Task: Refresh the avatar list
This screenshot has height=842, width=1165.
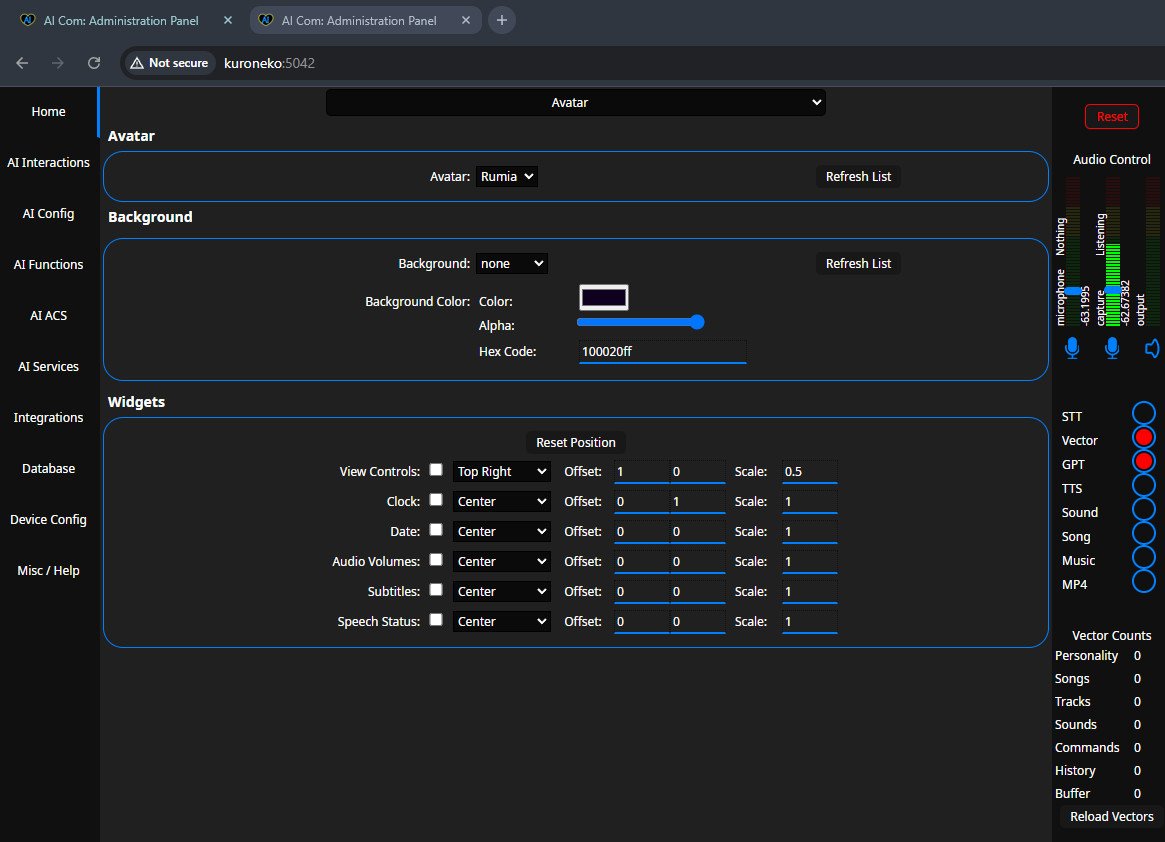Action: click(858, 176)
